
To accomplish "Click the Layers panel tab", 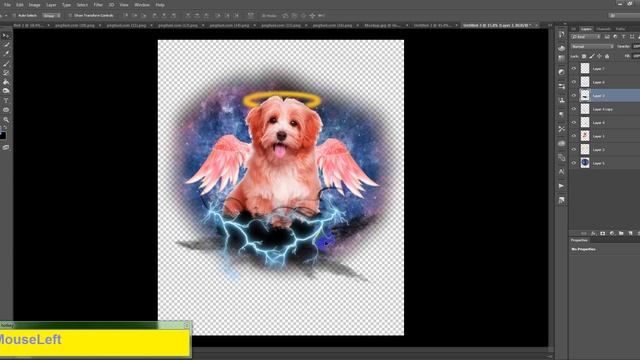I will [x=586, y=29].
